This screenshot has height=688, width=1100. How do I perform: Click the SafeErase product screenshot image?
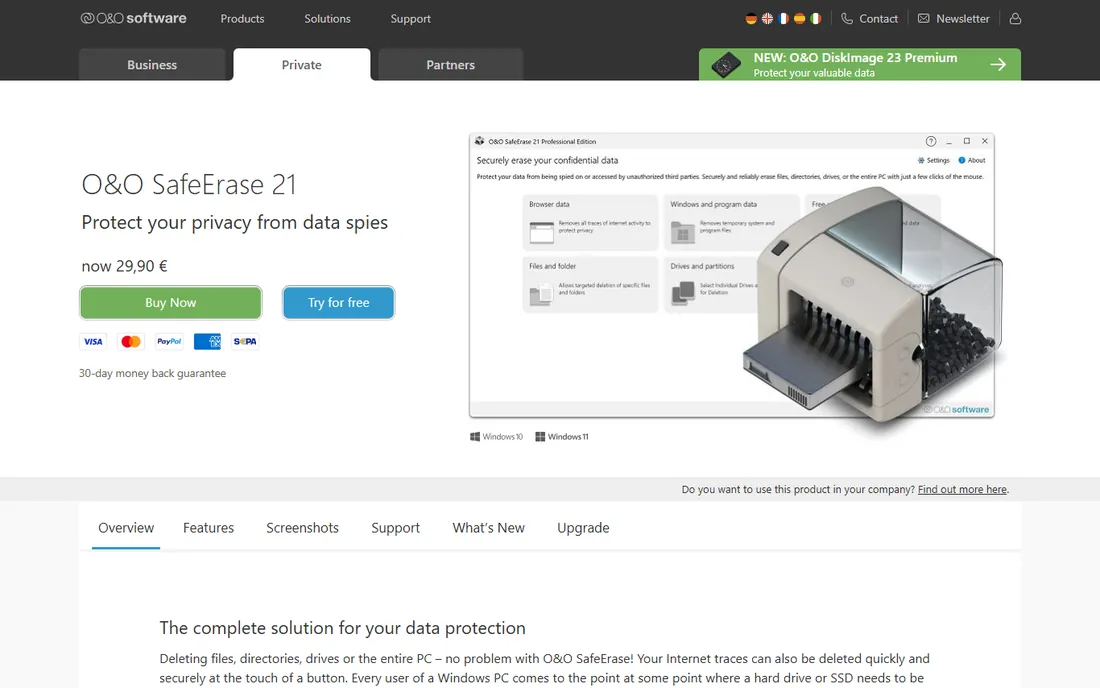[x=735, y=288]
